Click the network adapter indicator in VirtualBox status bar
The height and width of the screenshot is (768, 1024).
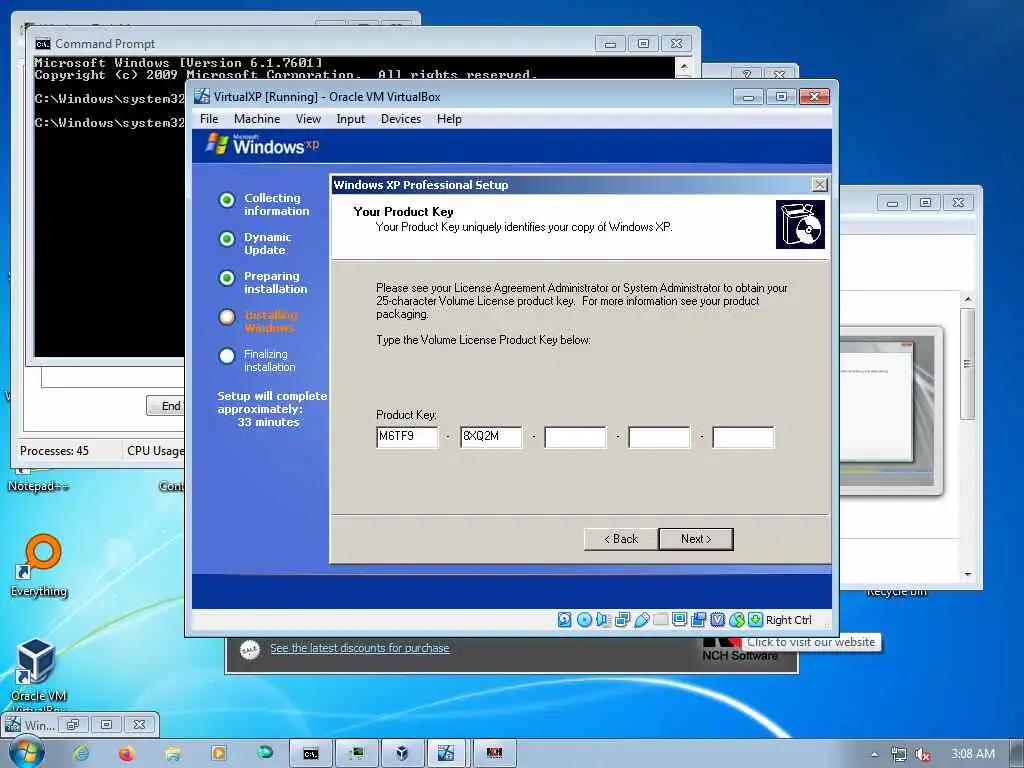(622, 620)
